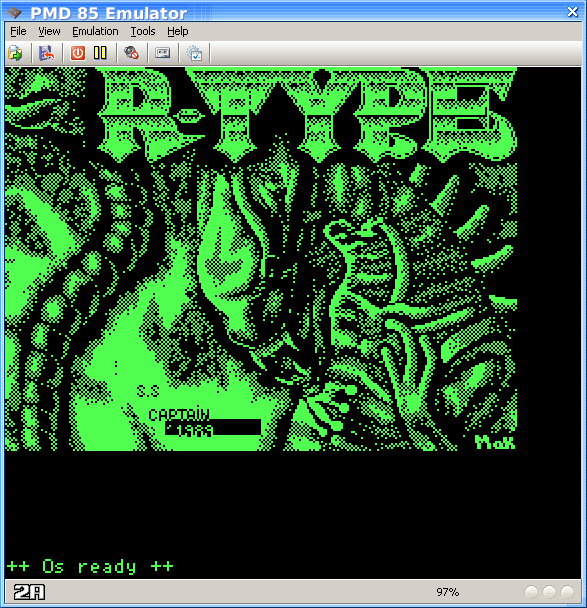587x608 pixels.
Task: Click the '++ Os ready ++' prompt text
Action: pos(90,567)
